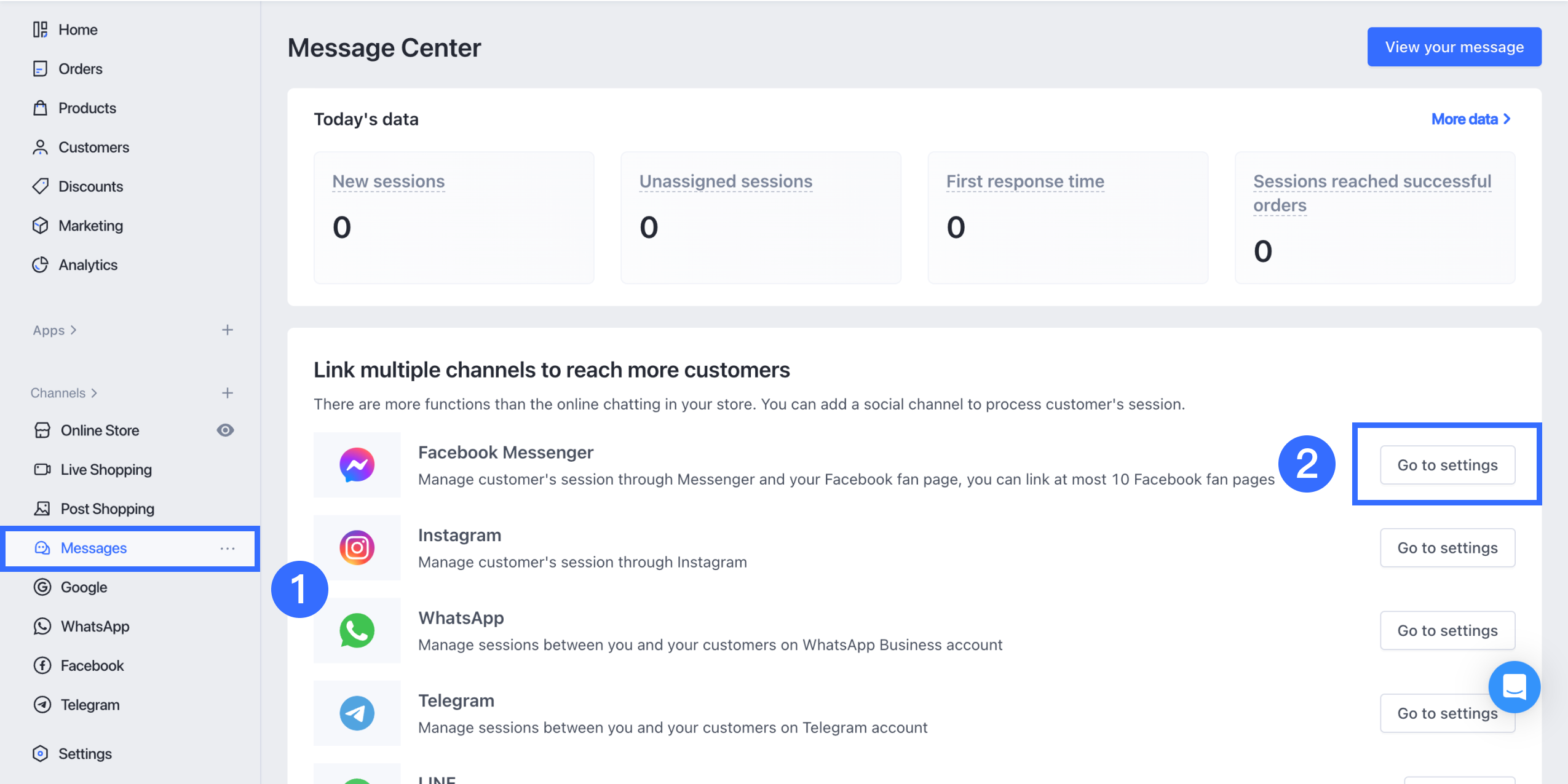Open the Settings menu item
The width and height of the screenshot is (1568, 784).
[x=84, y=754]
